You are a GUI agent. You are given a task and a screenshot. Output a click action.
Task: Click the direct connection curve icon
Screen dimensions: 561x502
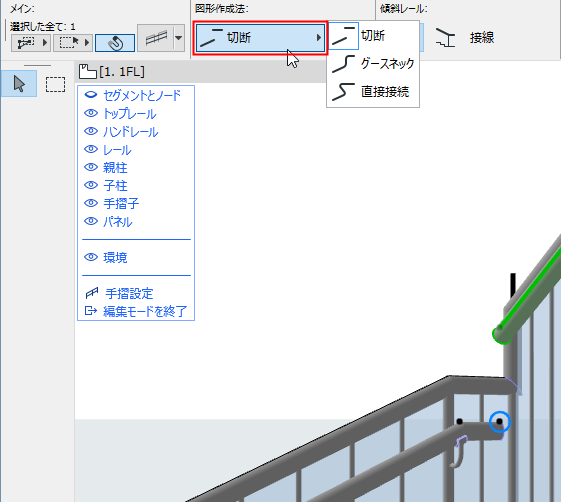point(343,92)
